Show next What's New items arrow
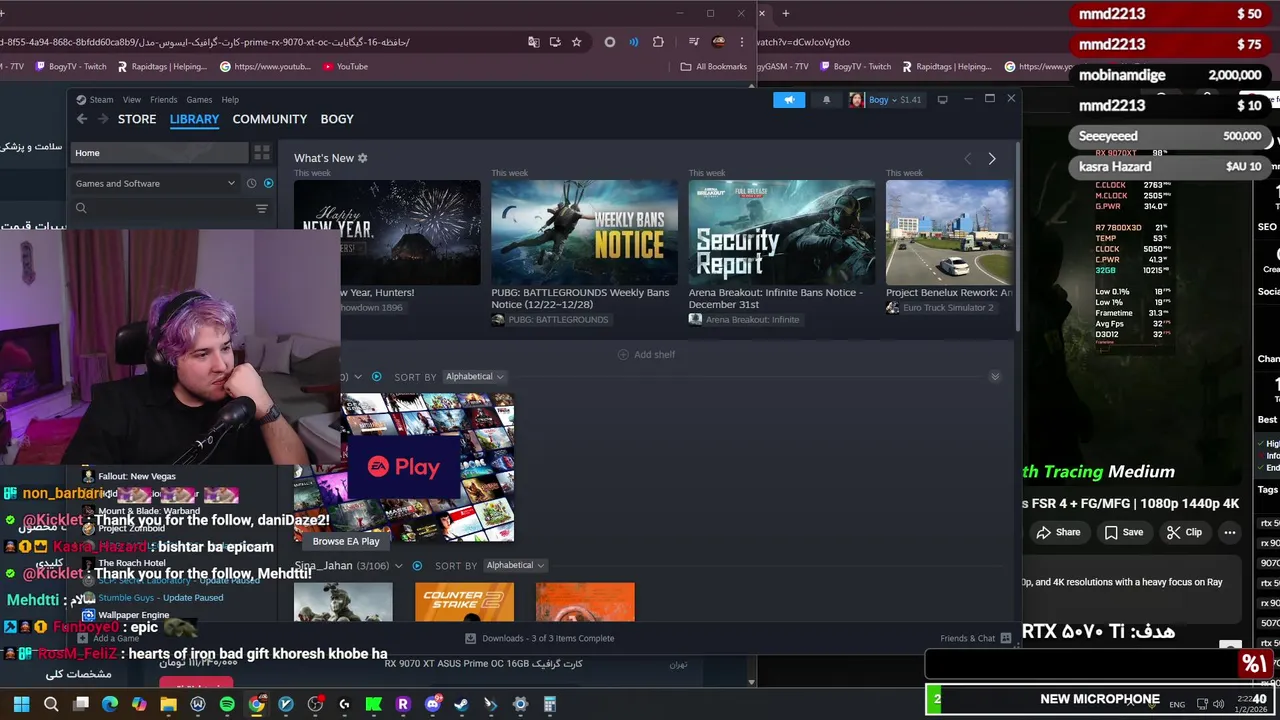1280x720 pixels. pos(992,159)
